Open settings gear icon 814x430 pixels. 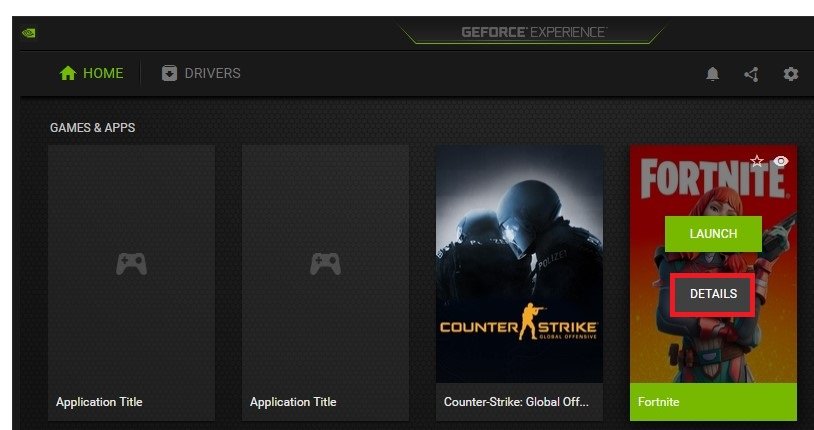pyautogui.click(x=791, y=74)
